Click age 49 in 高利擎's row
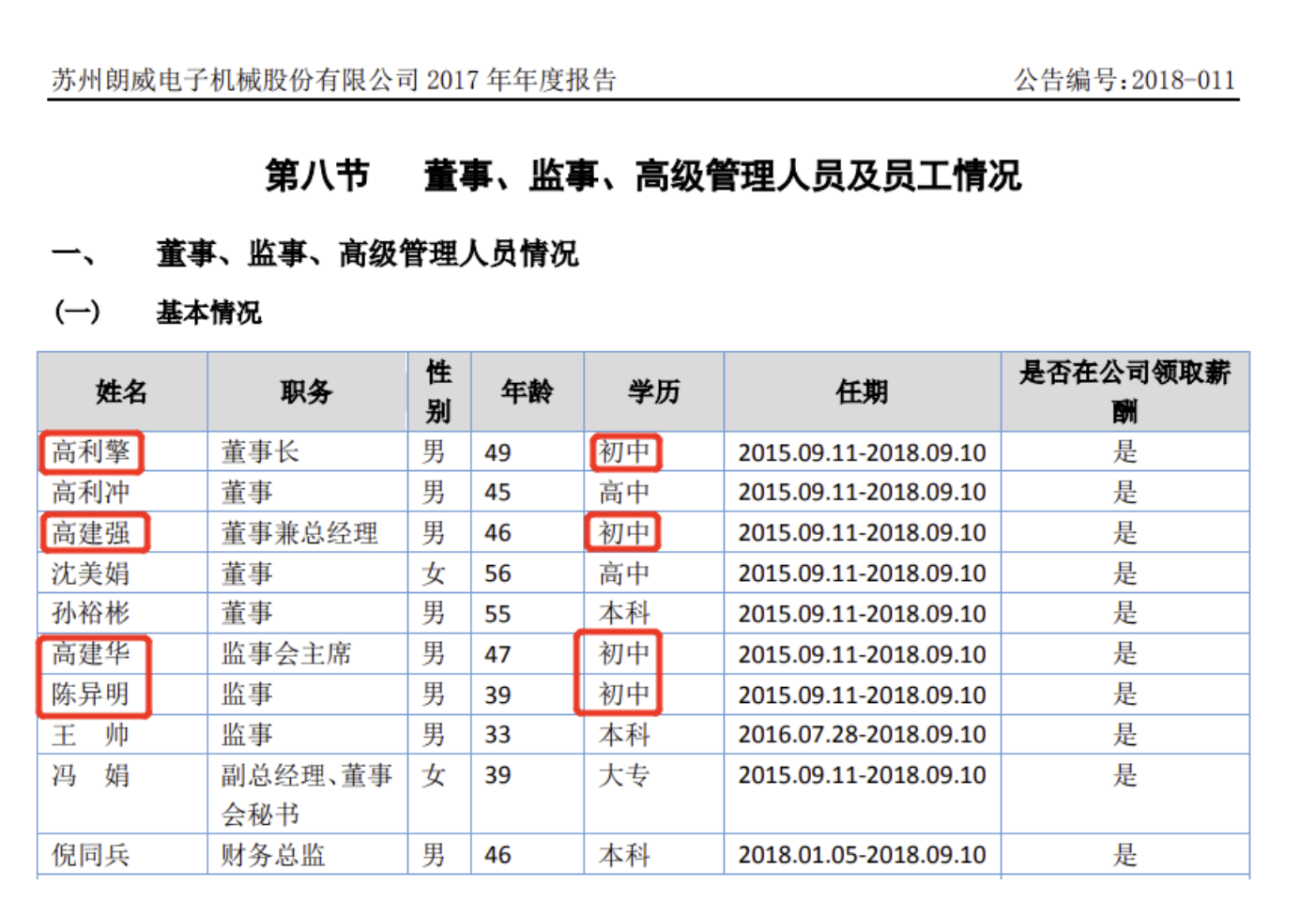The width and height of the screenshot is (1316, 916). 497,453
